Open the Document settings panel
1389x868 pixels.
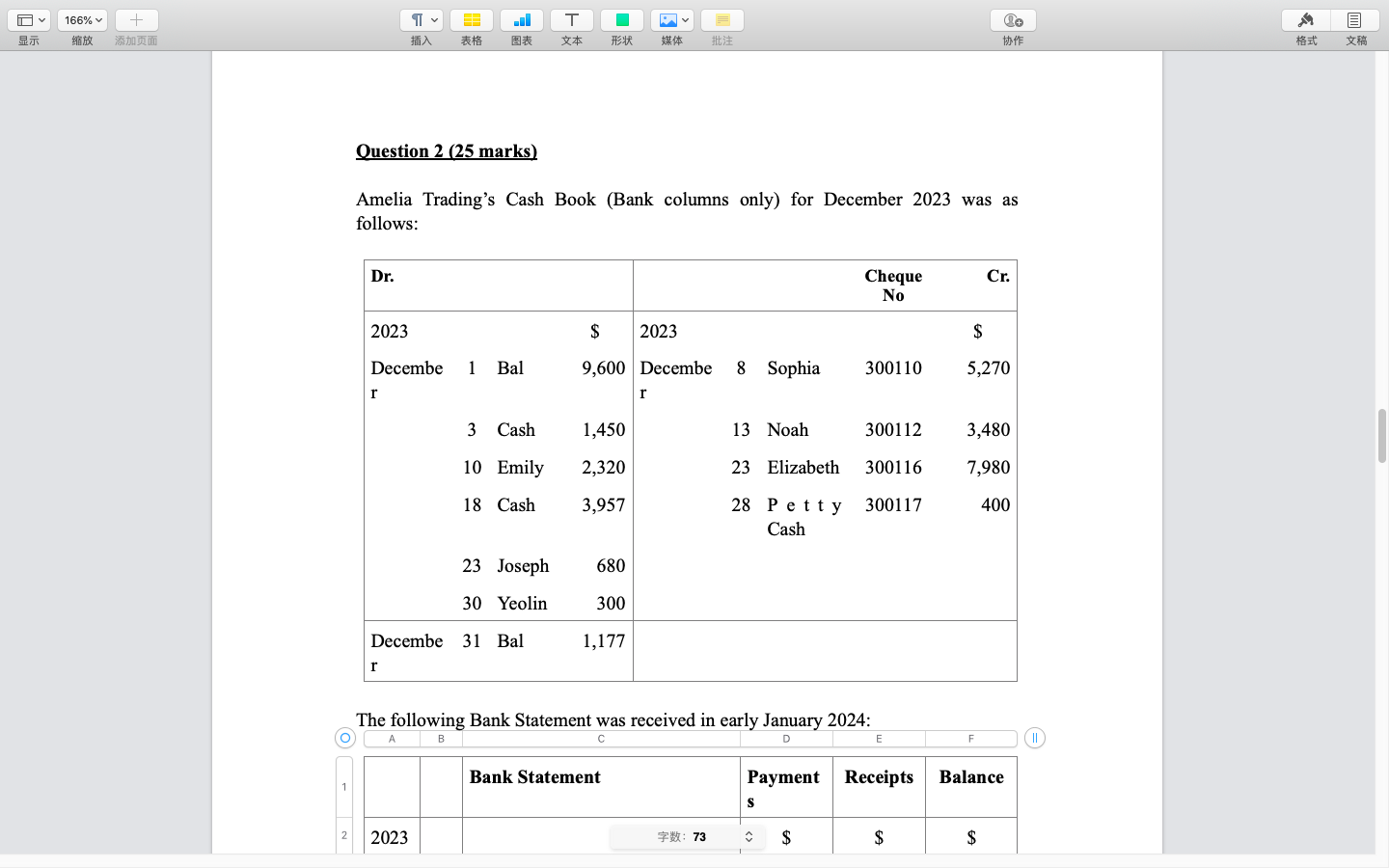1355,19
